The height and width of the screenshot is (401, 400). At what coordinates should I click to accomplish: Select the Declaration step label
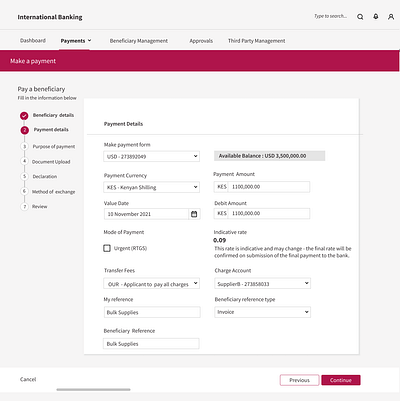(x=45, y=176)
